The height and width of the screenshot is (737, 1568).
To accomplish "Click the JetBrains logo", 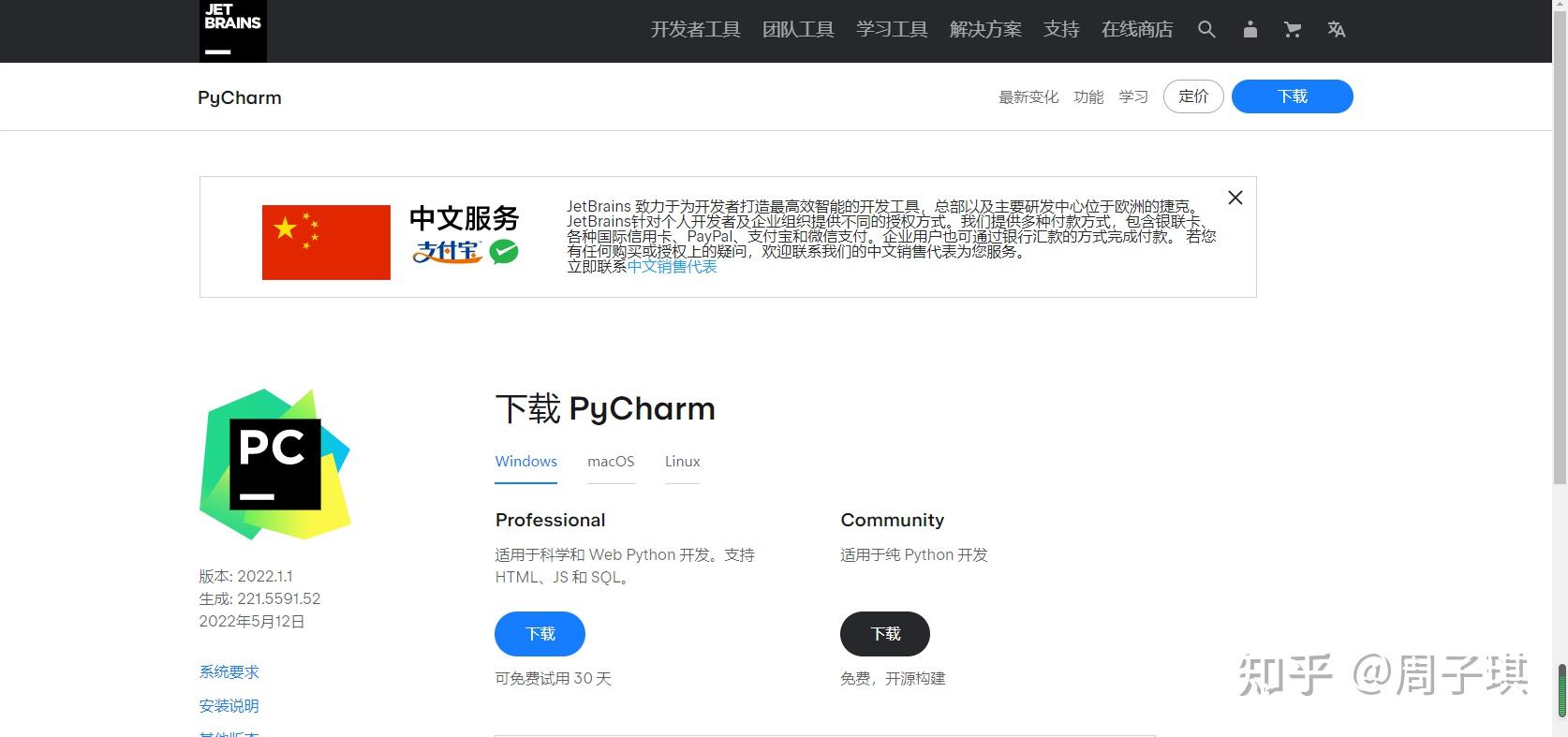I will 232,31.
